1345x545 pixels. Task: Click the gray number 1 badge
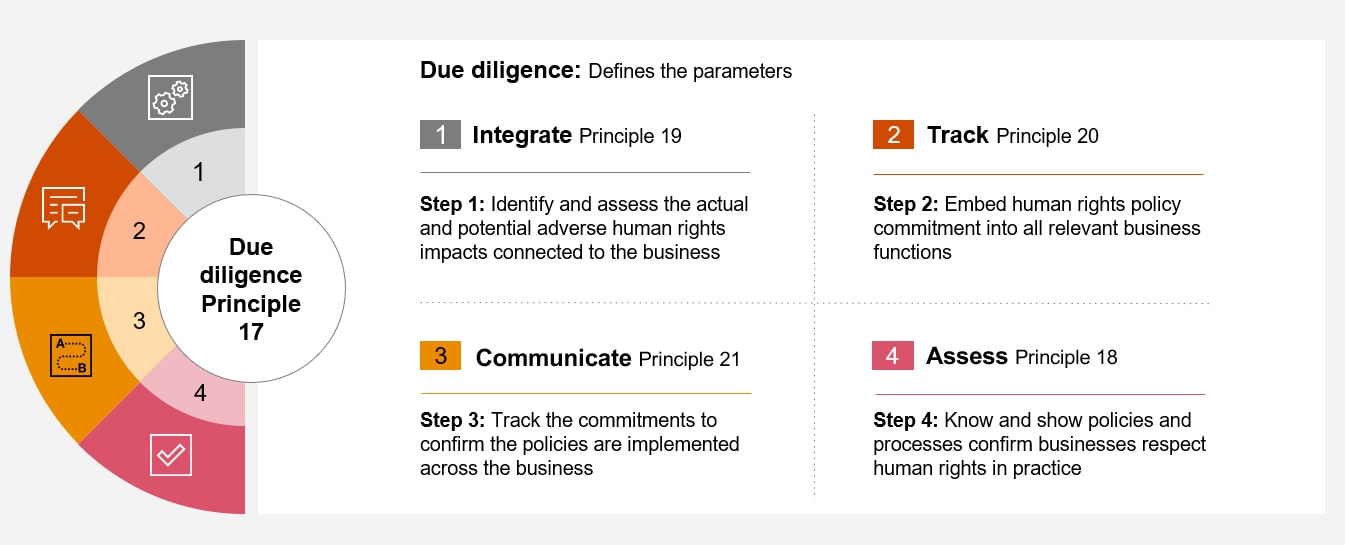click(x=440, y=135)
